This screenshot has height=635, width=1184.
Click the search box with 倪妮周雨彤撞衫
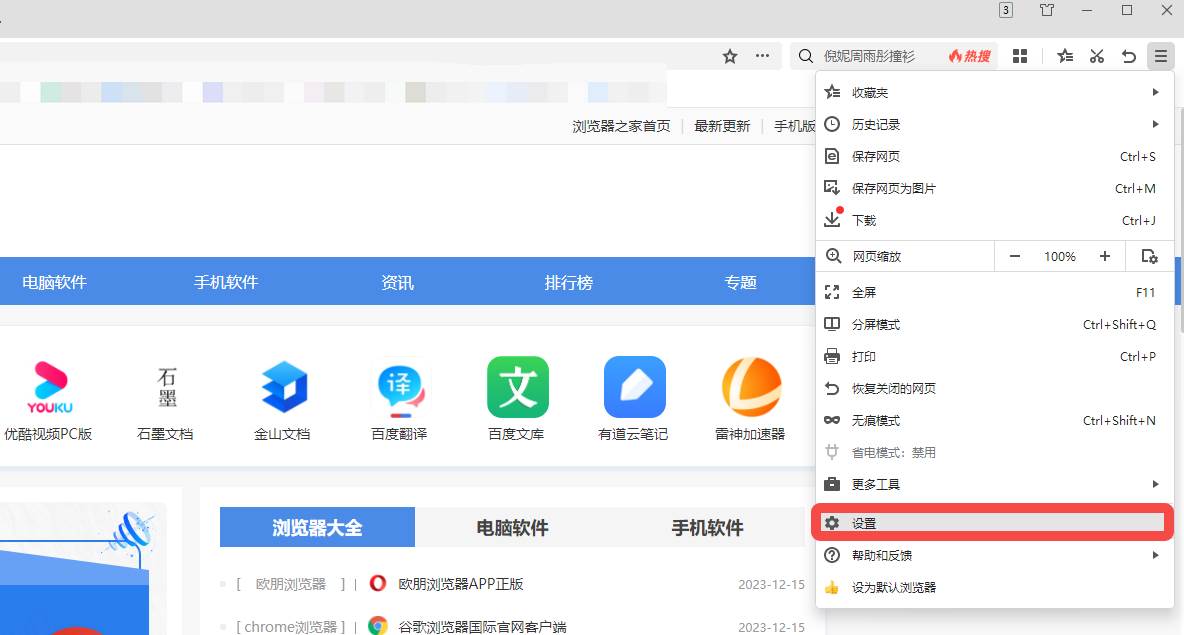[x=869, y=56]
